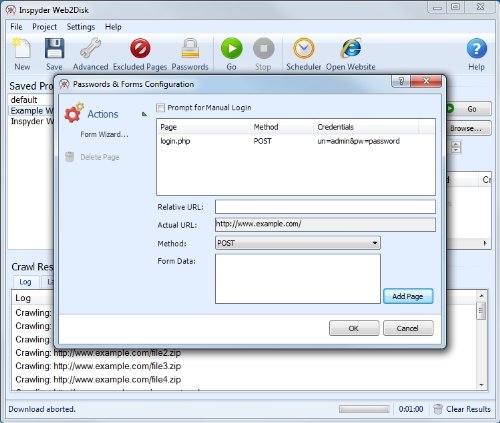The image size is (500, 423).
Task: Open the Settings menu
Action: [x=81, y=27]
